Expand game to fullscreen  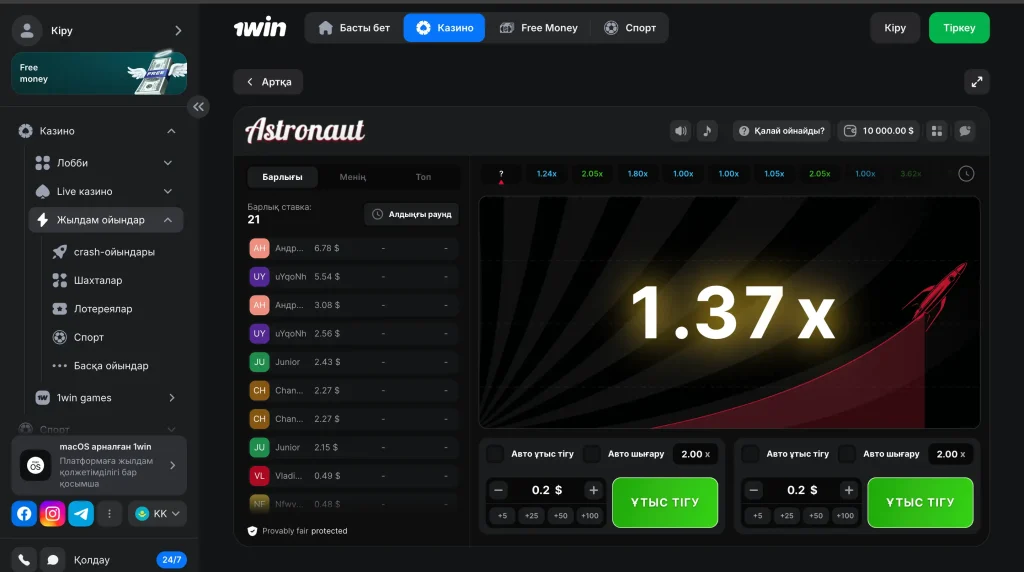[x=976, y=82]
